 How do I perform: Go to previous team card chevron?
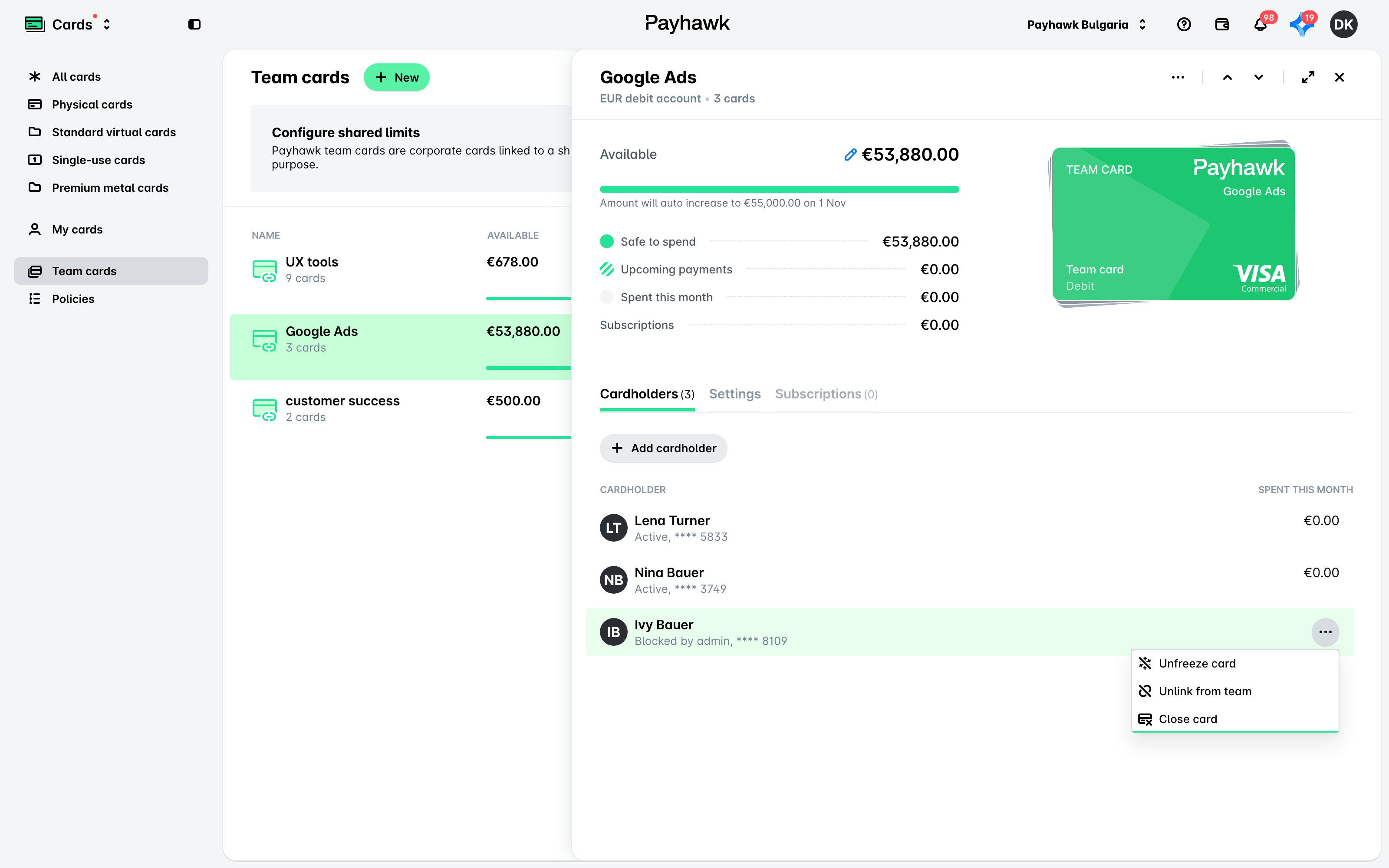pos(1227,78)
